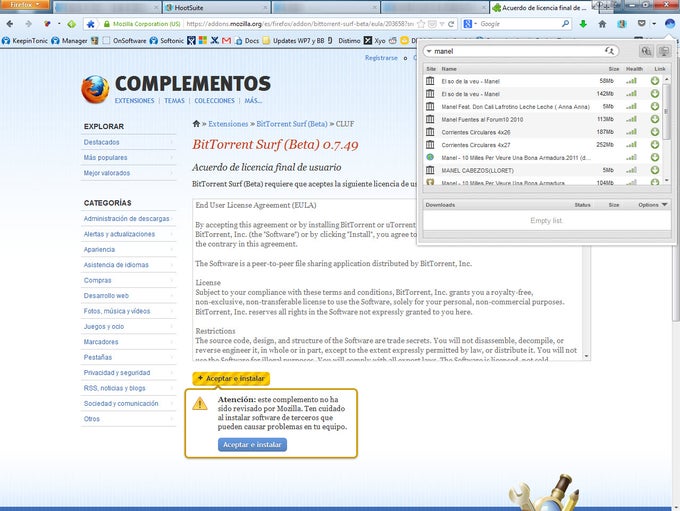The height and width of the screenshot is (511, 680).
Task: Open the TEMAS section
Action: point(174,101)
